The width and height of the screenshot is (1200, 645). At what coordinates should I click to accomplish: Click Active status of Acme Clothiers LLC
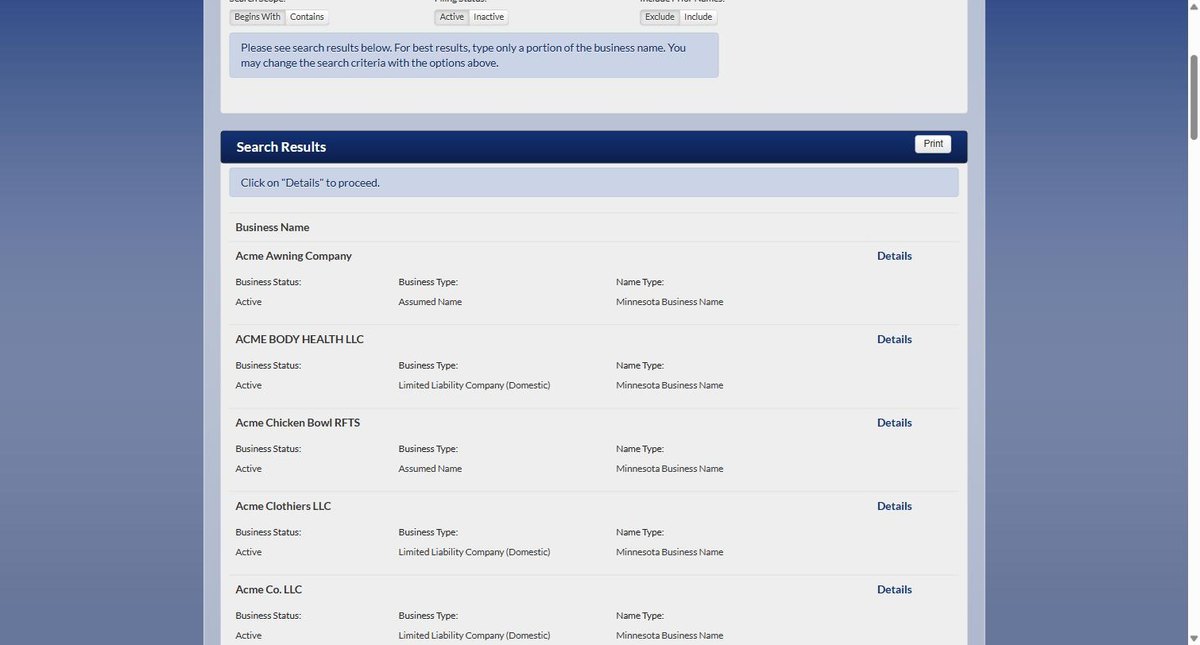[x=249, y=552]
